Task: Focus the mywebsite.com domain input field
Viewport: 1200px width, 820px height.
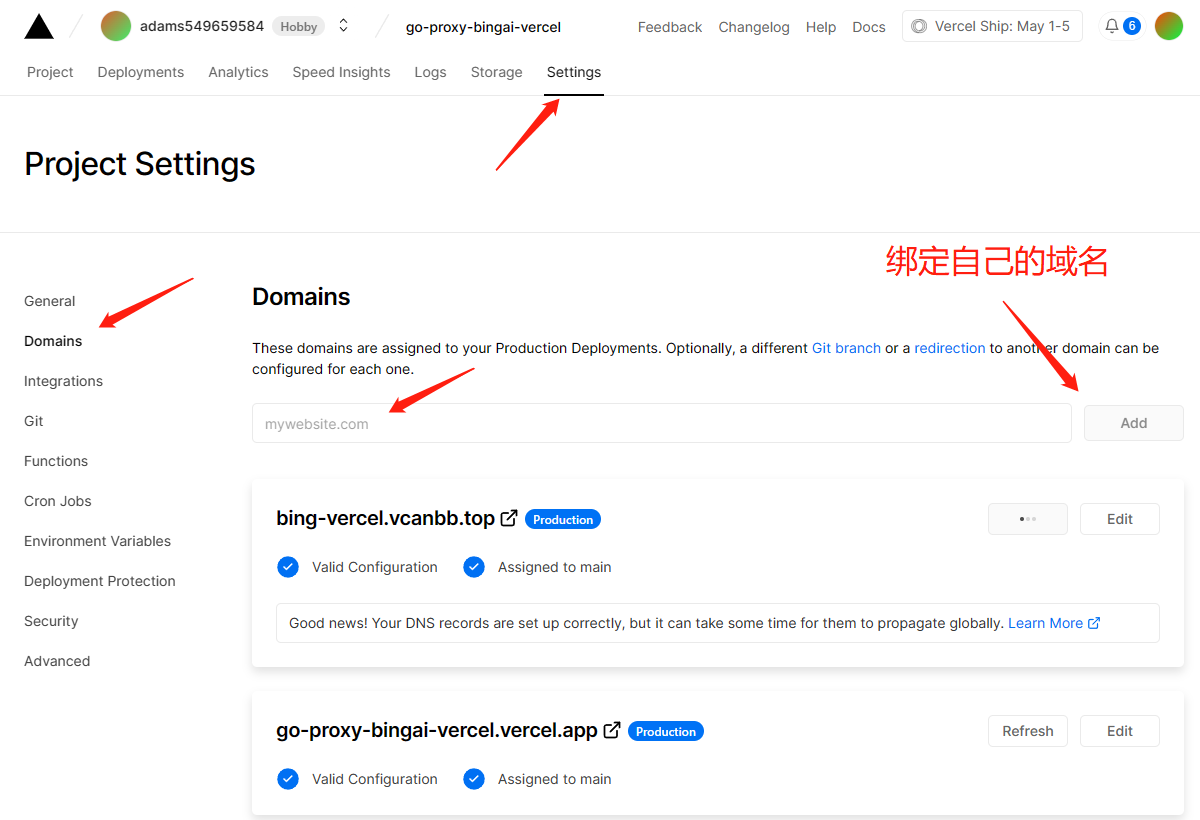Action: [x=662, y=423]
